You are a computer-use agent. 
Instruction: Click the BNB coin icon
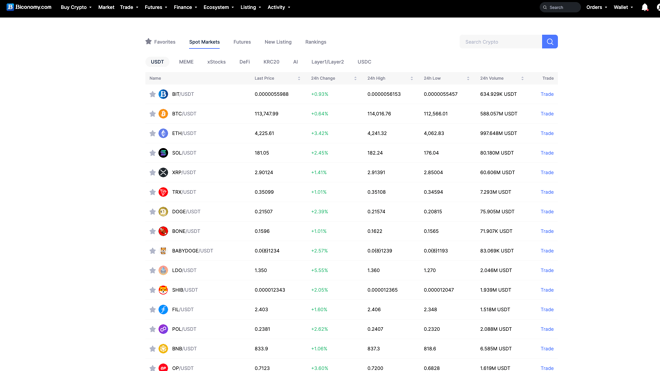163,349
